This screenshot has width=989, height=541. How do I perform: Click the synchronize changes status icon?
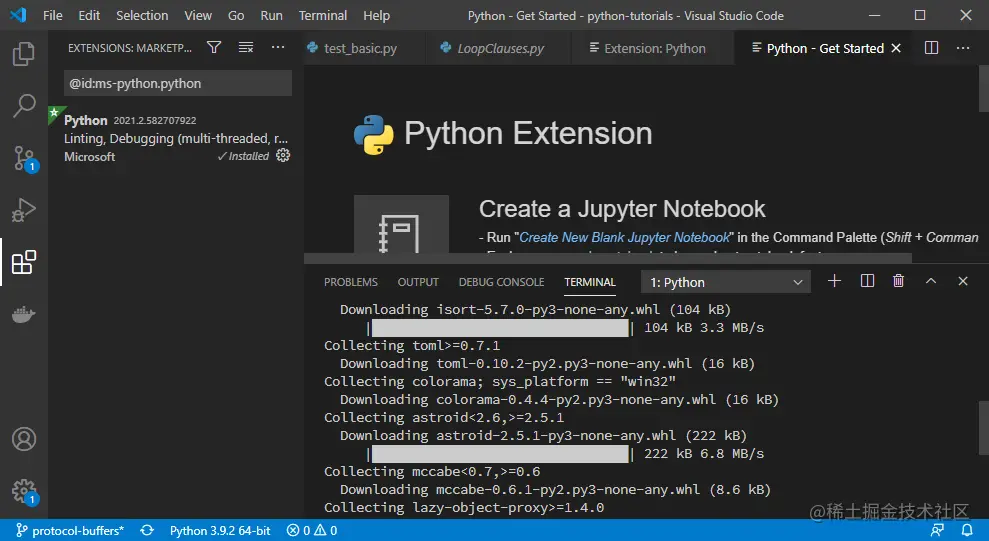146,530
